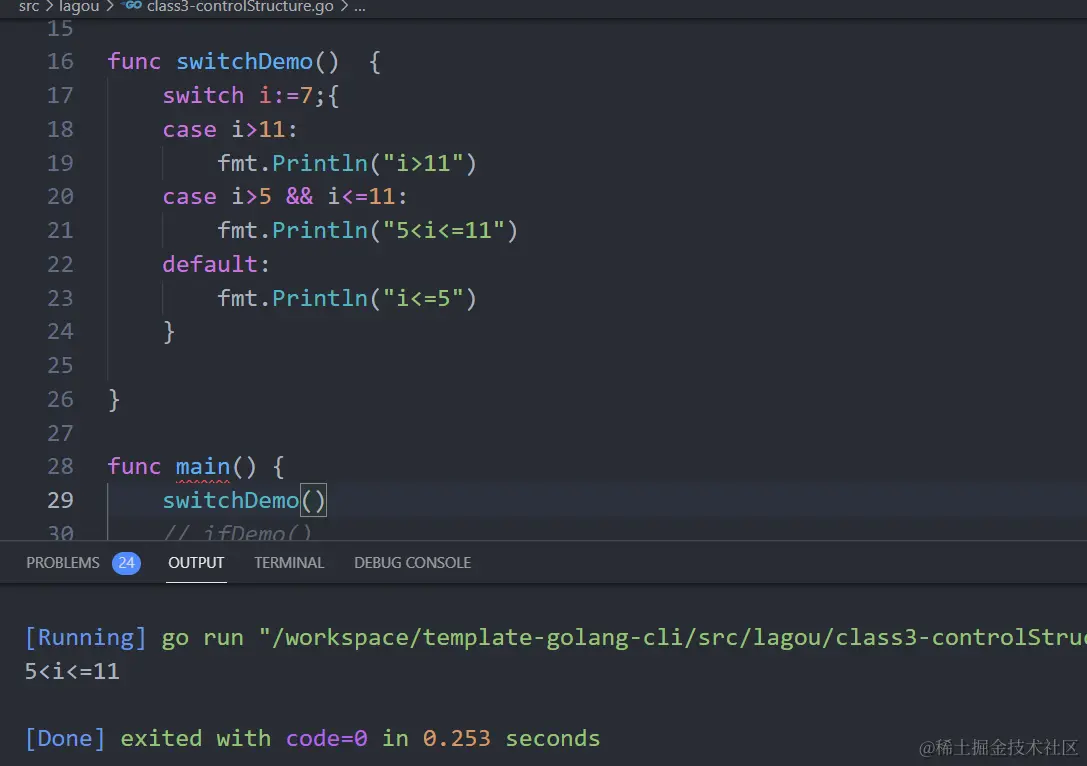The height and width of the screenshot is (766, 1087).
Task: Click the Go file icon in breadcrumb
Action: [133, 6]
